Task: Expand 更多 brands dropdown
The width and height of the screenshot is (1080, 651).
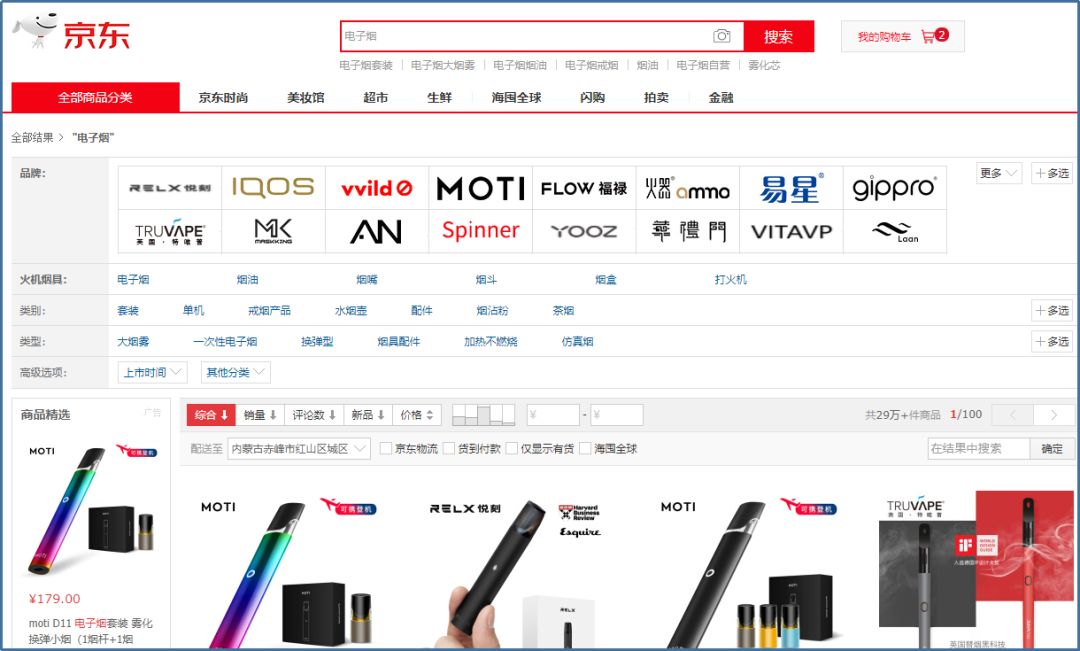Action: [999, 173]
